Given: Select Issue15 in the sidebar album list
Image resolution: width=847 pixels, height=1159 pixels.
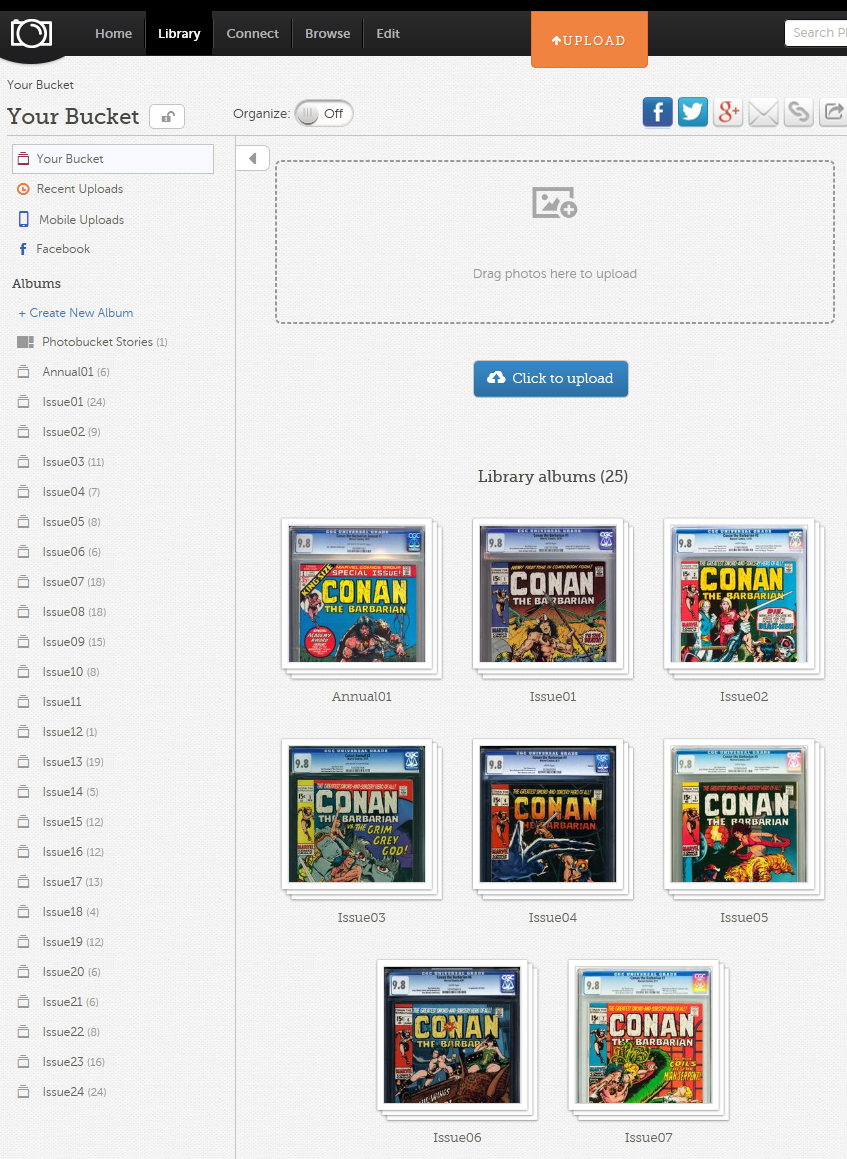Looking at the screenshot, I should point(72,822).
